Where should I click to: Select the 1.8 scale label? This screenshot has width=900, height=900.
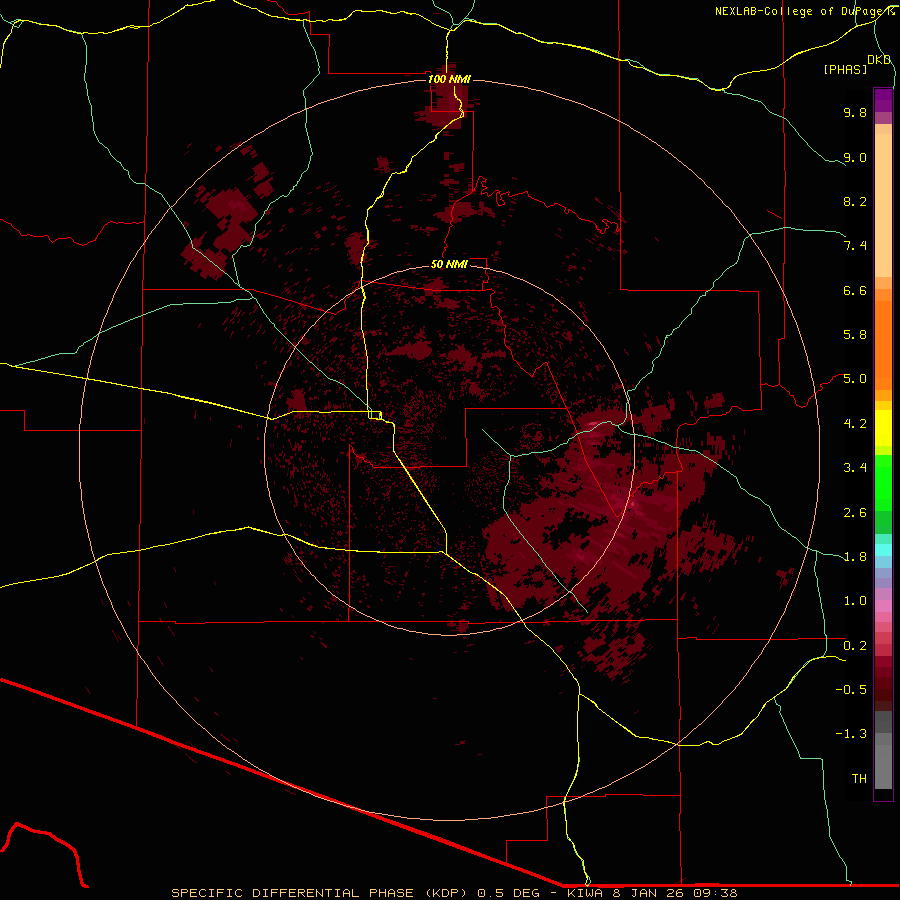[855, 557]
